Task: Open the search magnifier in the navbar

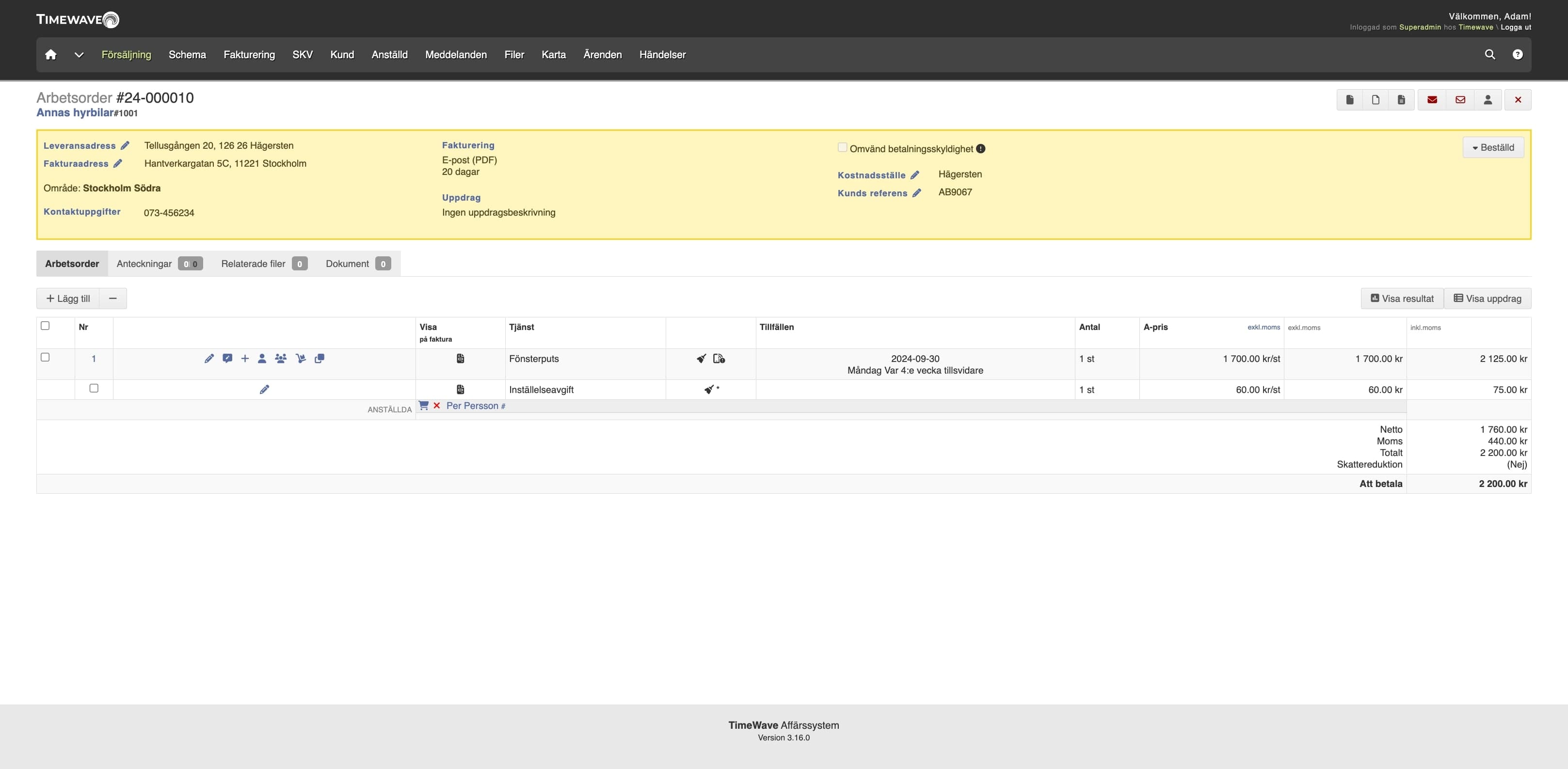Action: (1489, 55)
